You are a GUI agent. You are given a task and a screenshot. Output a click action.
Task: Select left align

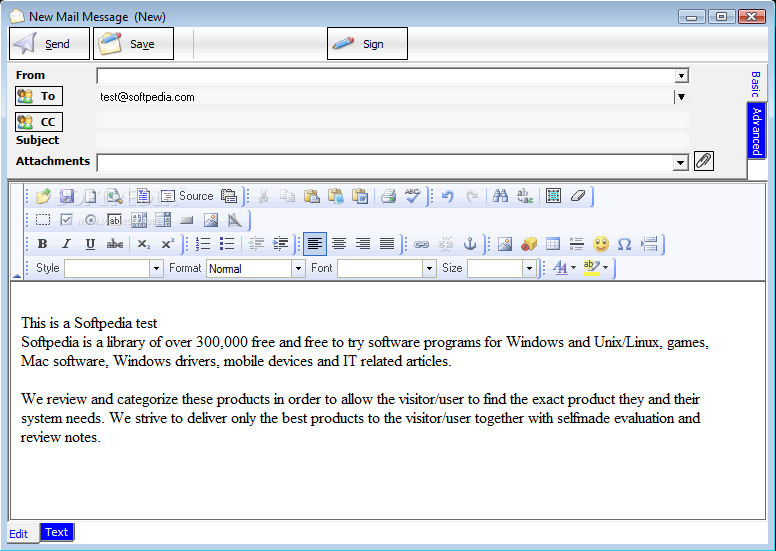click(315, 244)
